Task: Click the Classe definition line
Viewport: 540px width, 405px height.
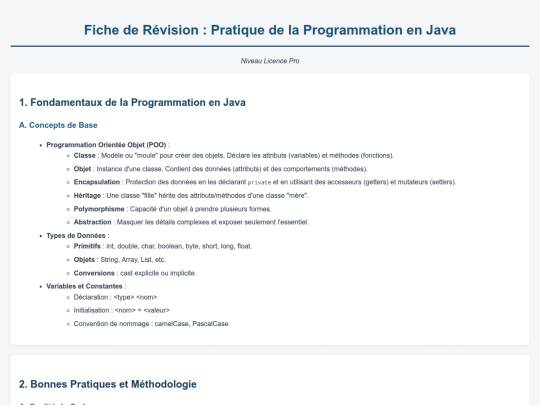Action: point(234,155)
